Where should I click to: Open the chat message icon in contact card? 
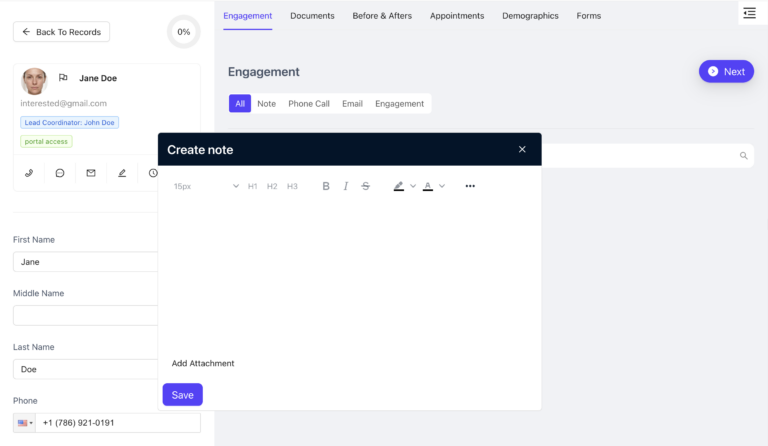point(60,173)
